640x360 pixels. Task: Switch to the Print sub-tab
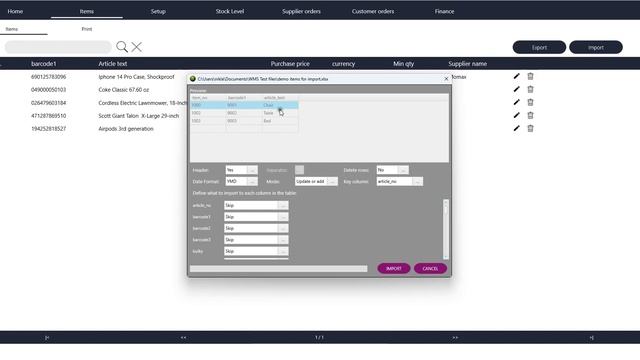(x=87, y=29)
